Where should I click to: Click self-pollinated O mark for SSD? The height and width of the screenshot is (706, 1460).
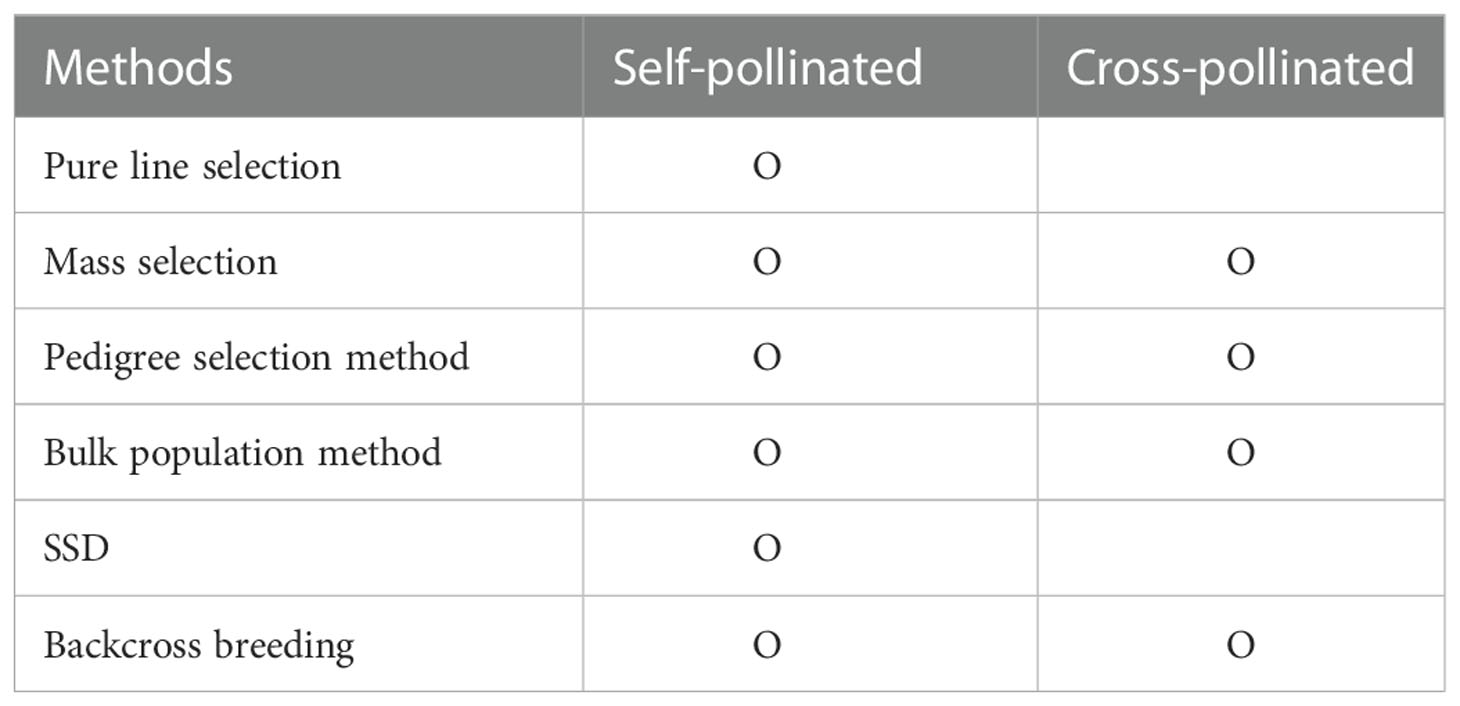(767, 549)
